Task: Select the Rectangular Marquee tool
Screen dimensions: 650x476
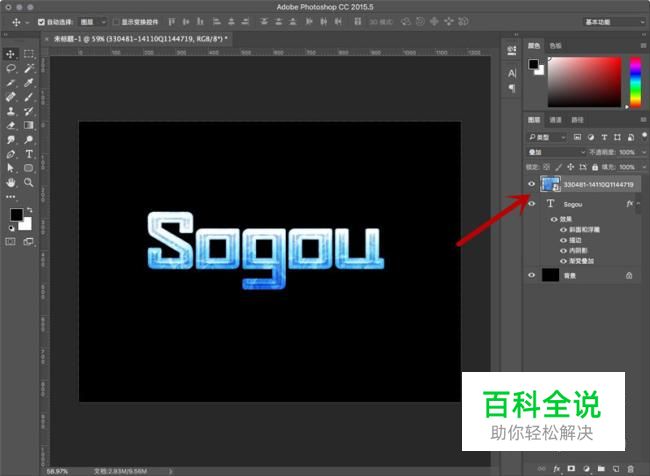Action: [29, 54]
